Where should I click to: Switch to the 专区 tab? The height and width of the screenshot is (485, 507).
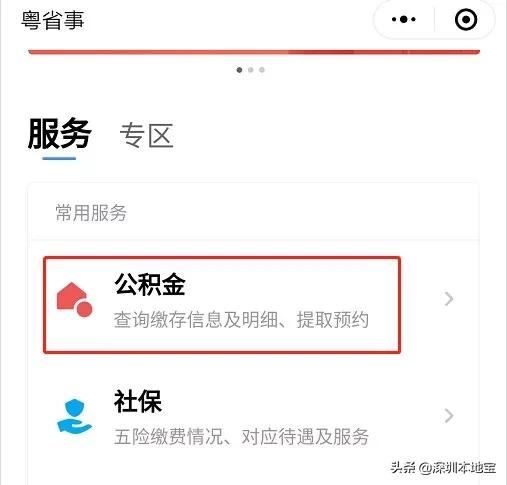(x=147, y=135)
